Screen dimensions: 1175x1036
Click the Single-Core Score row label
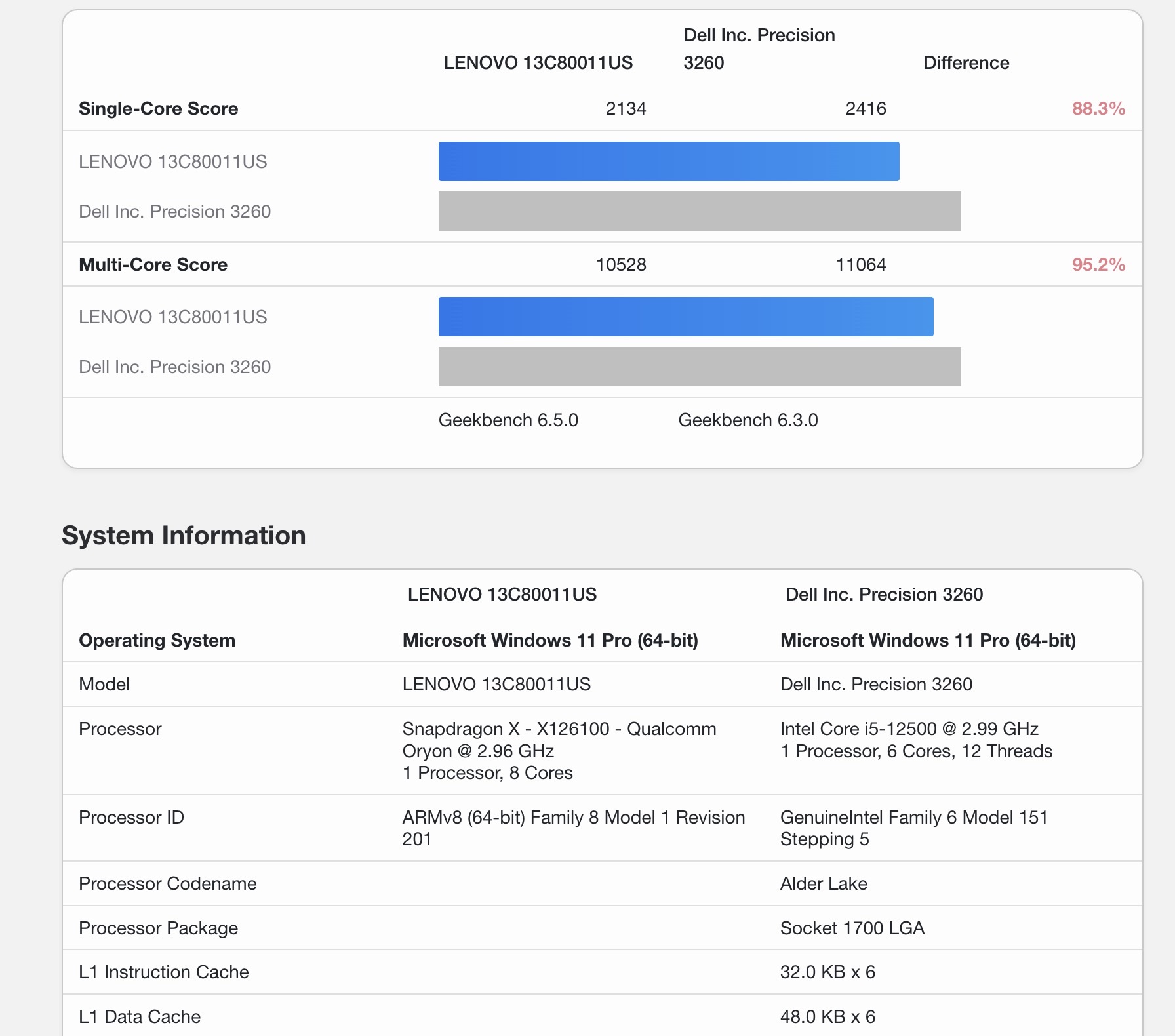click(158, 109)
